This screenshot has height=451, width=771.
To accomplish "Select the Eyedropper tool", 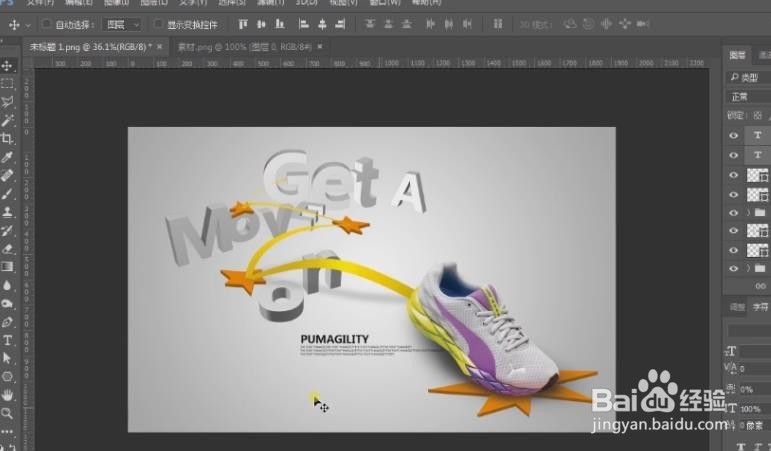I will coord(7,157).
